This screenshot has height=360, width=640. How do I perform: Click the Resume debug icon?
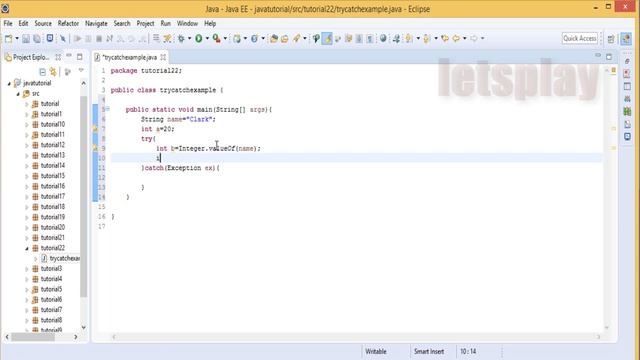point(77,39)
